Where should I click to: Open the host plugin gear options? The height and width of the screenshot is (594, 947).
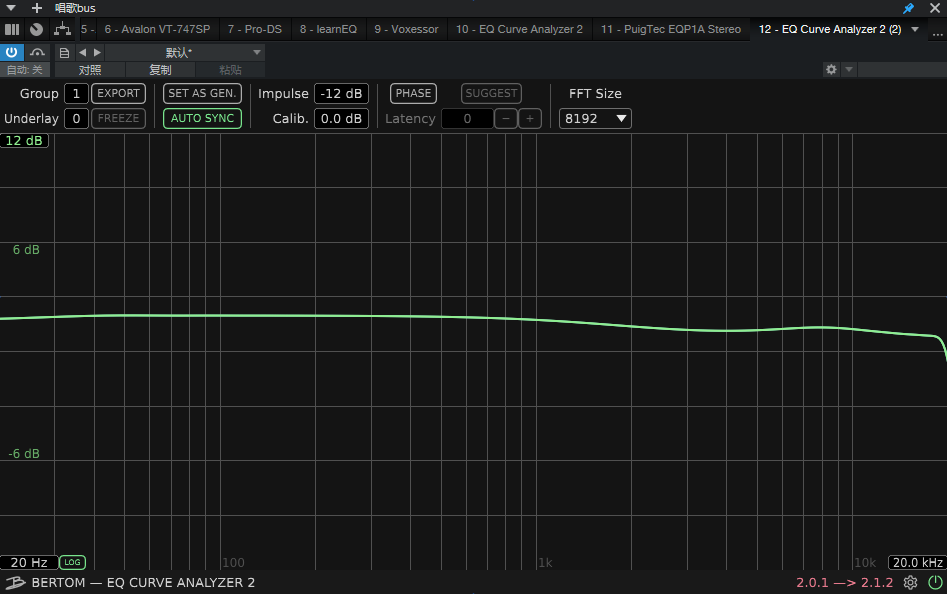pos(832,69)
